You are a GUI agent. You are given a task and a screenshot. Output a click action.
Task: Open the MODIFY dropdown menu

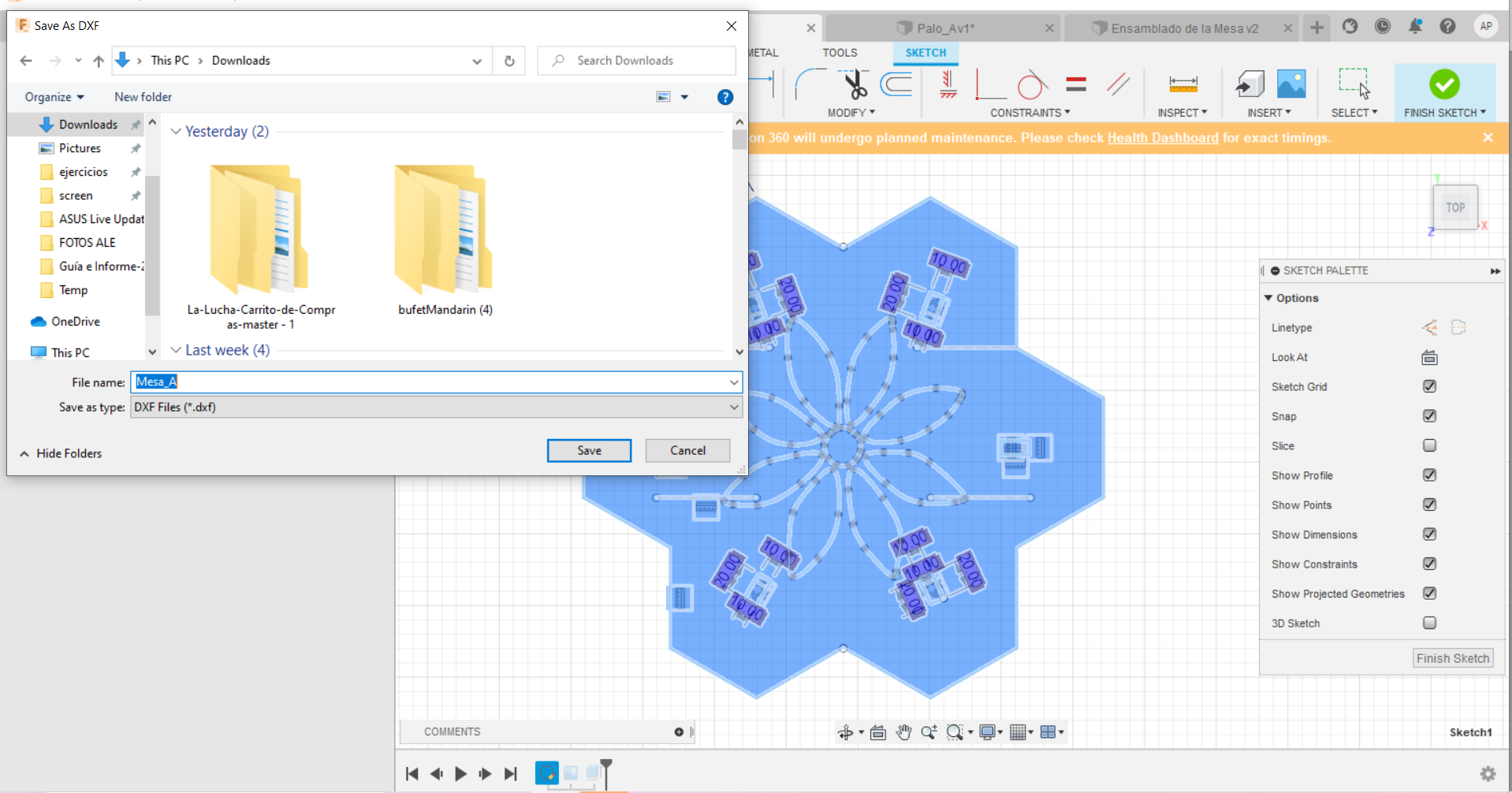click(x=851, y=113)
